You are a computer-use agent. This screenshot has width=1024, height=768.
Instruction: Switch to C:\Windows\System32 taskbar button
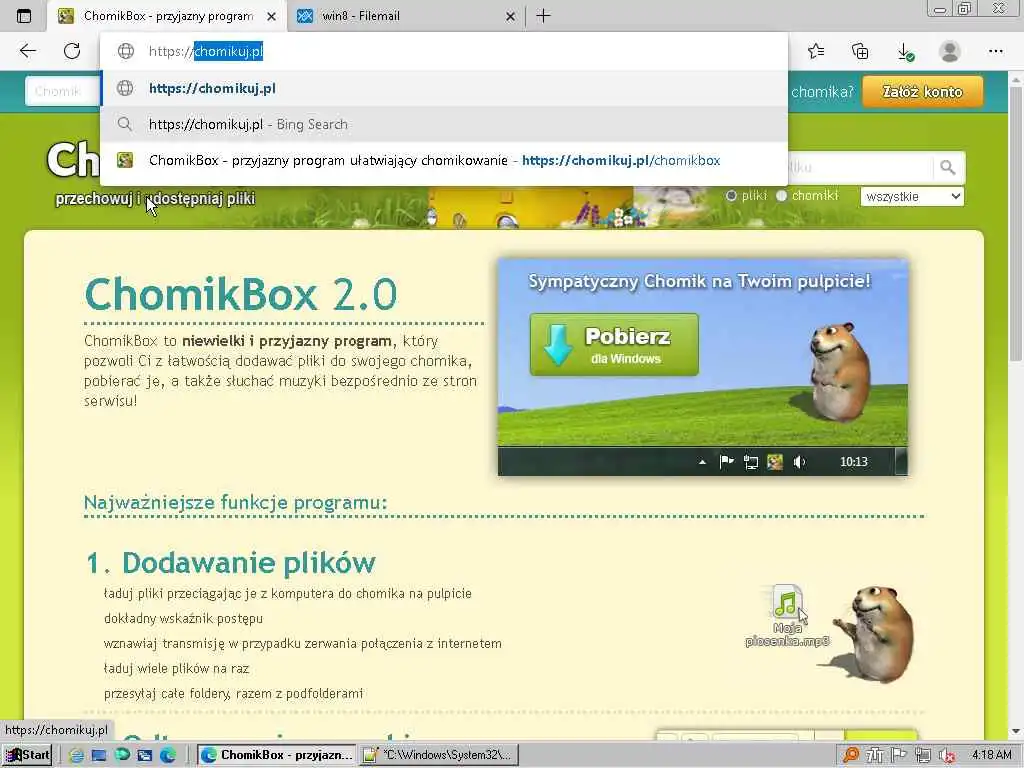tap(440, 755)
